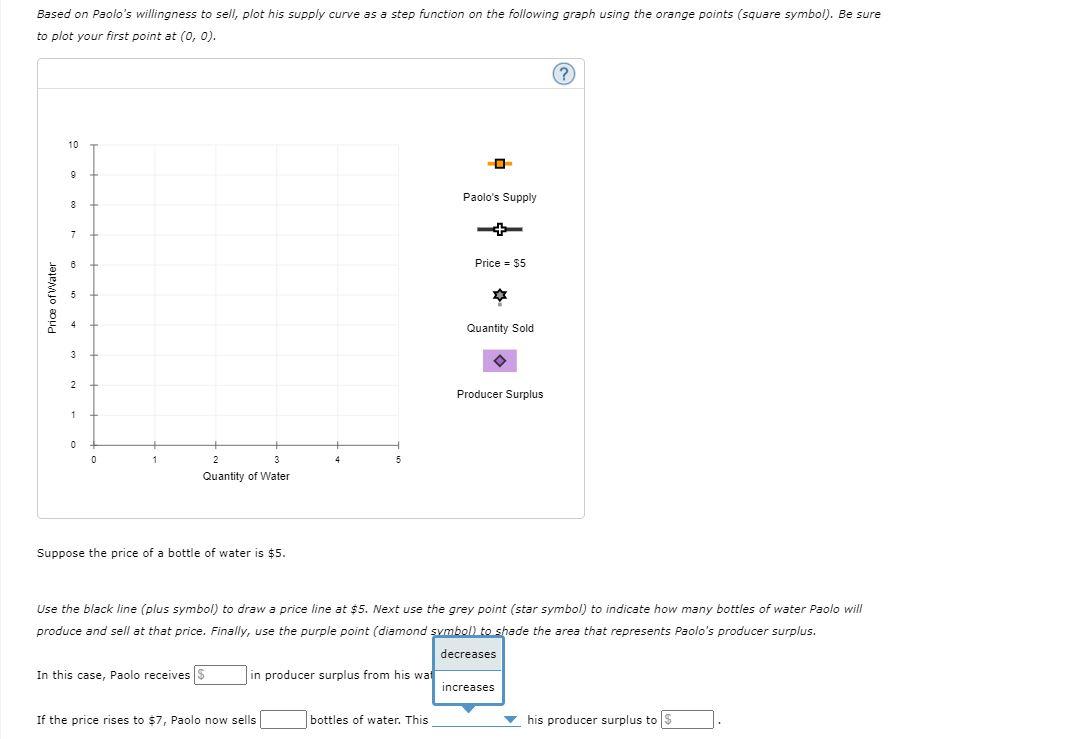Select 'increases' from the open dropdown

click(468, 687)
